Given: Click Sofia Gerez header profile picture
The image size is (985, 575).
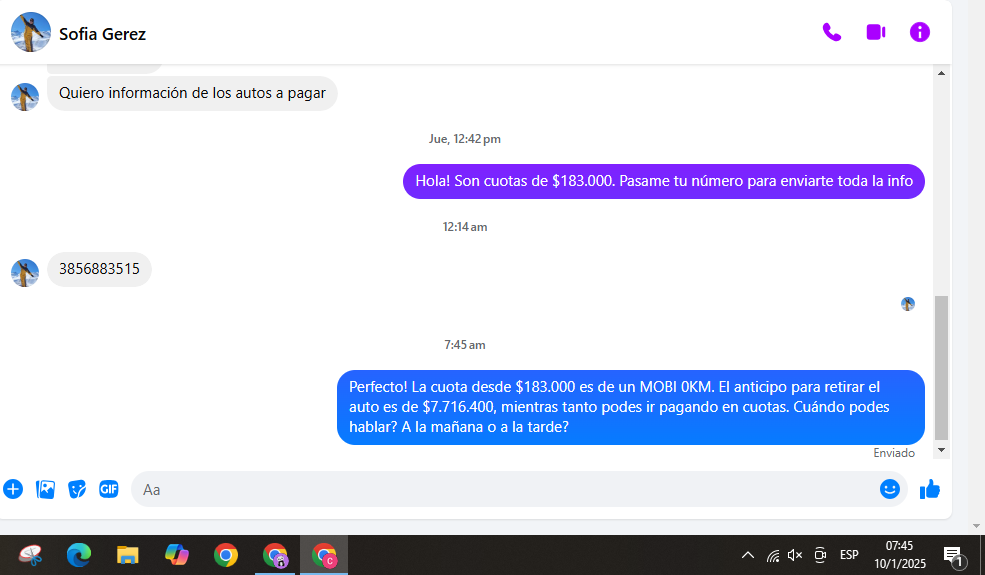Looking at the screenshot, I should pos(31,33).
